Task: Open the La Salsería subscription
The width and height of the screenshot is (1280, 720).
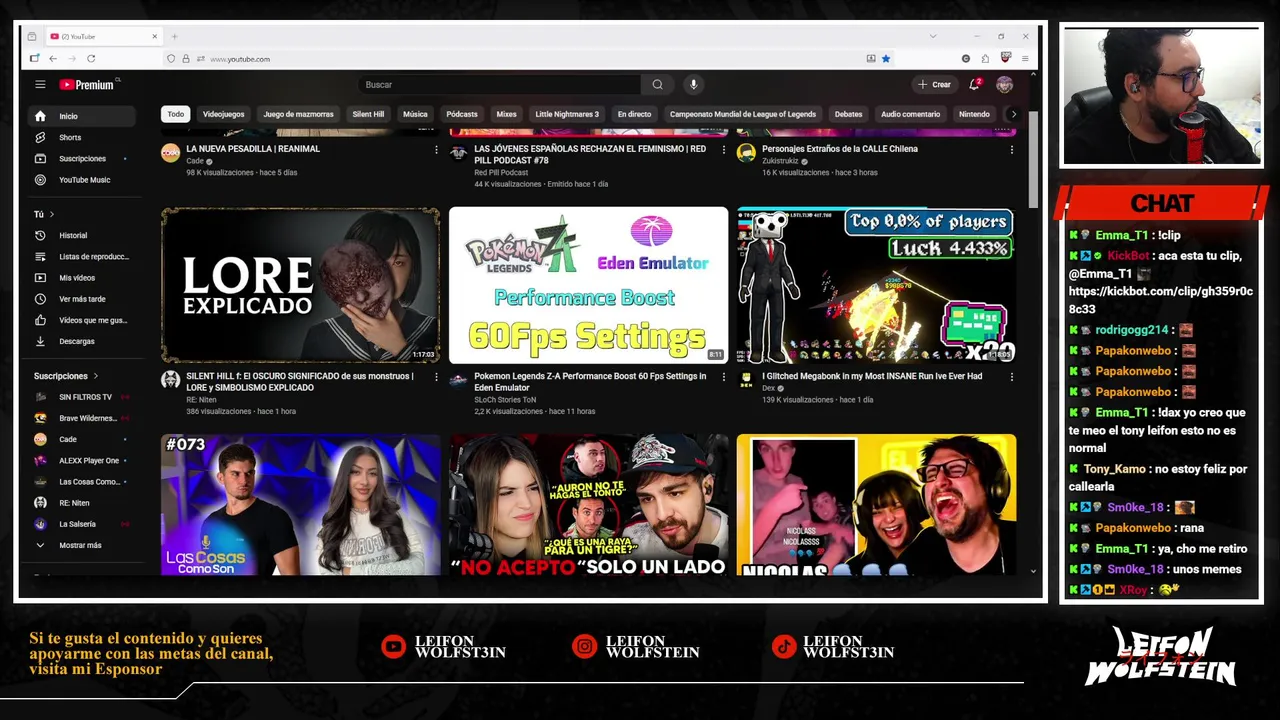Action: [83, 524]
